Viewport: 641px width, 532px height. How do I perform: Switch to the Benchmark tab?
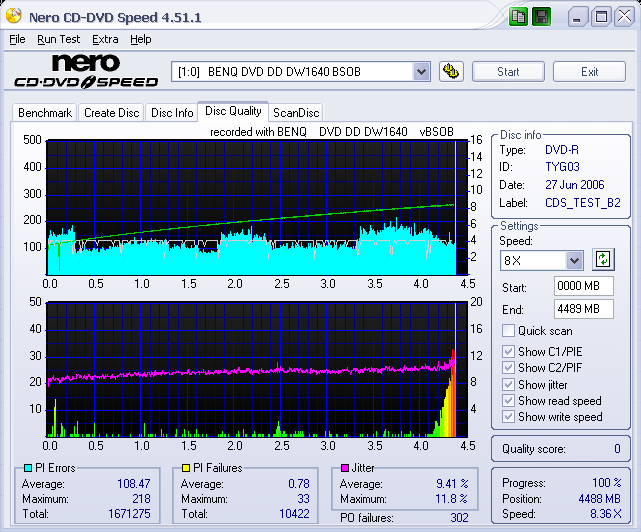coord(45,113)
